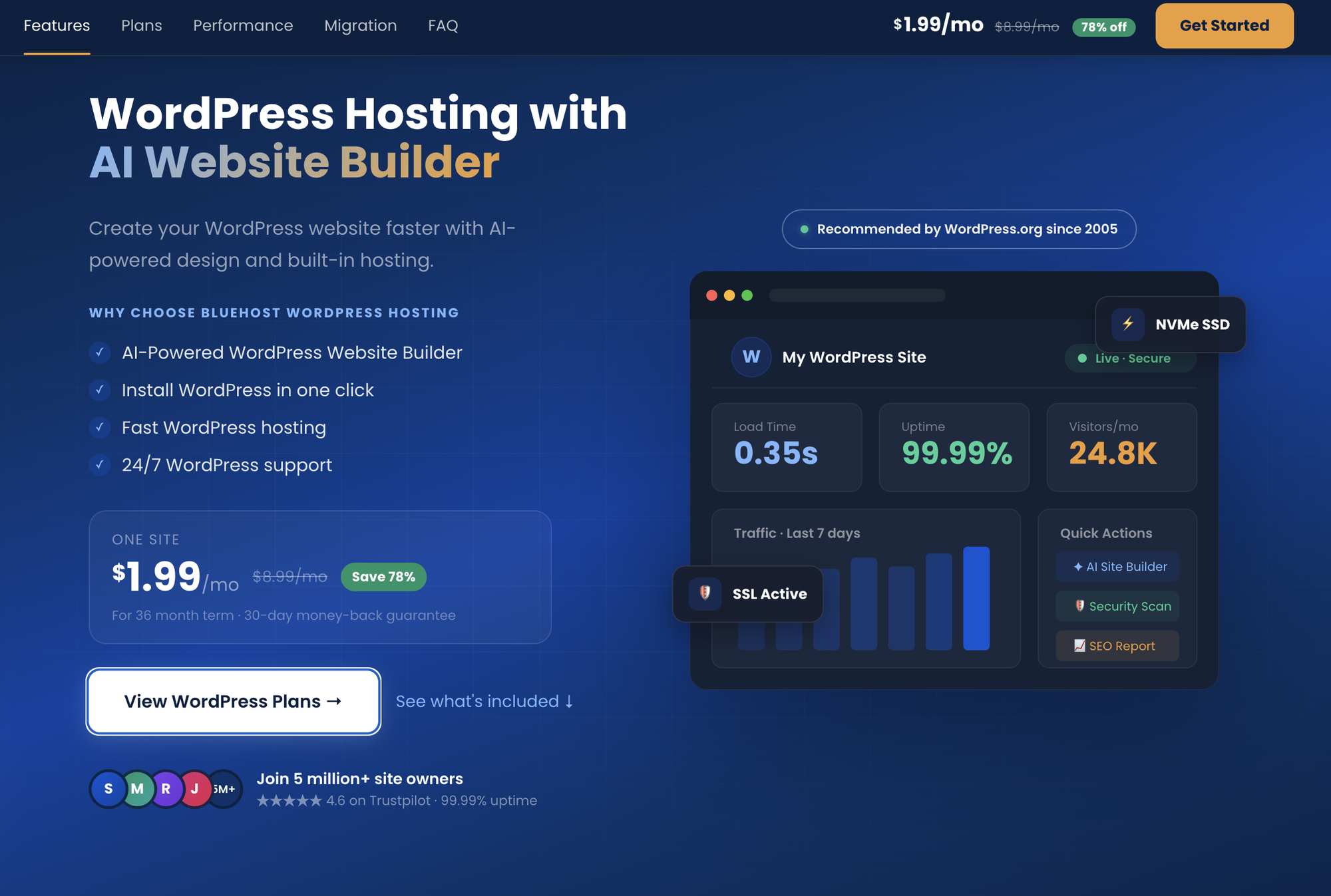
Task: Click the Live · Secure status badge
Action: click(x=1130, y=359)
